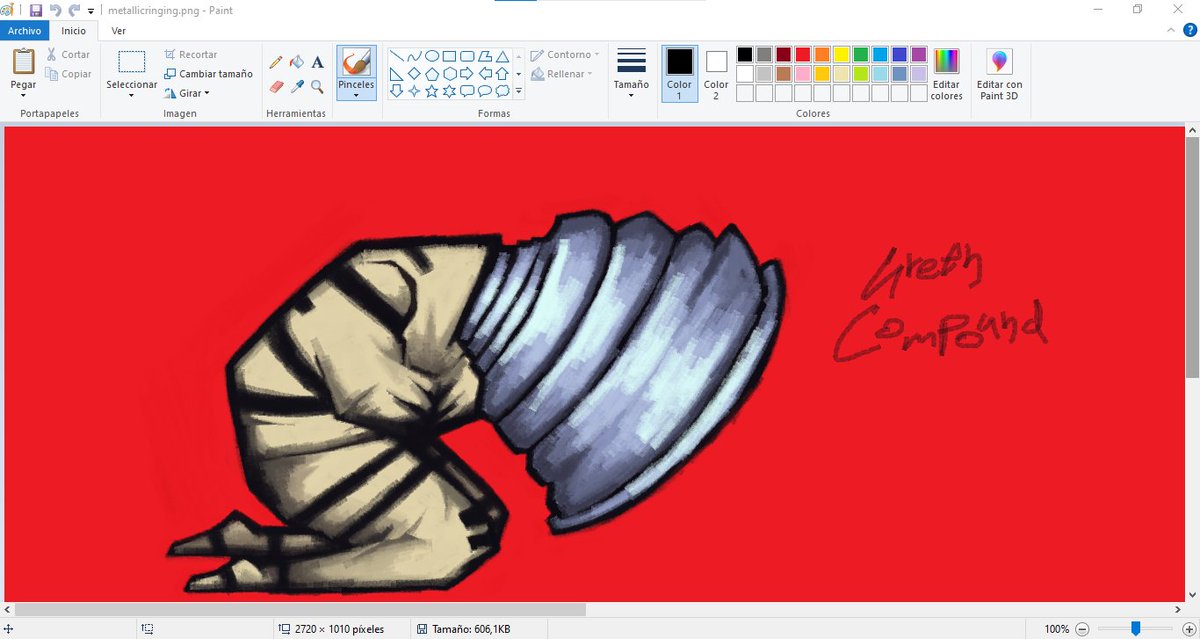This screenshot has height=639, width=1200.
Task: Pick the Fill with color tool
Action: point(295,61)
